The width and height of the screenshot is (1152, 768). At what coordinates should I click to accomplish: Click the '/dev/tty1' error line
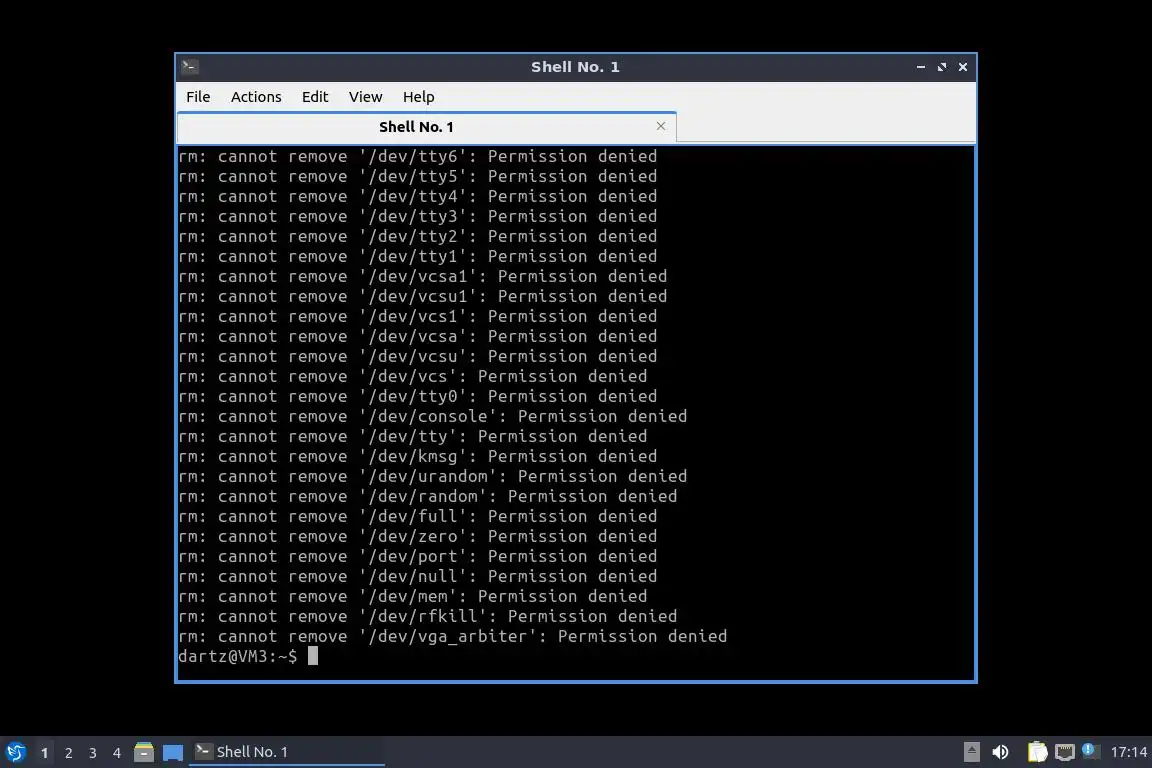point(417,256)
